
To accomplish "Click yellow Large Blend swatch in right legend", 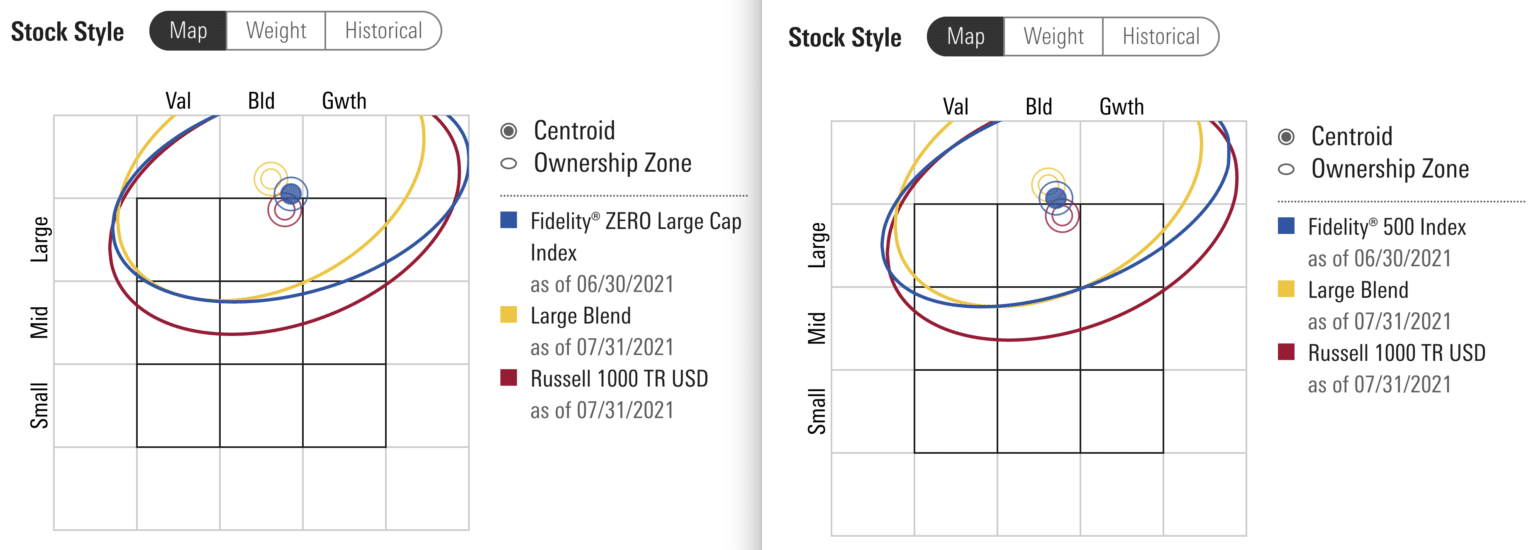I will pyautogui.click(x=1286, y=290).
